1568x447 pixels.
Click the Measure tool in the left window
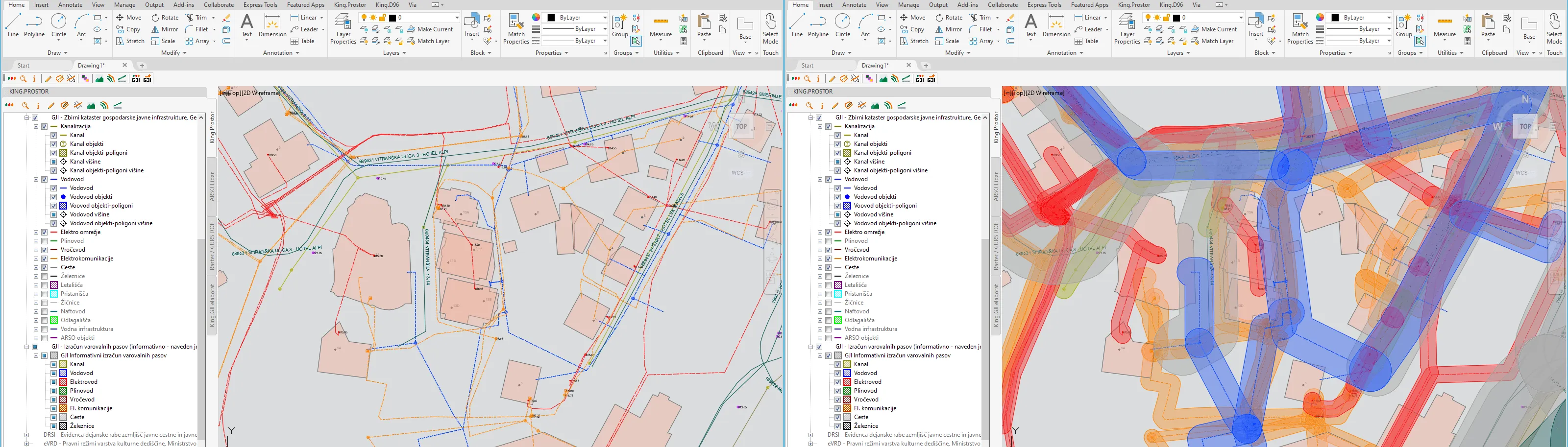click(x=661, y=25)
